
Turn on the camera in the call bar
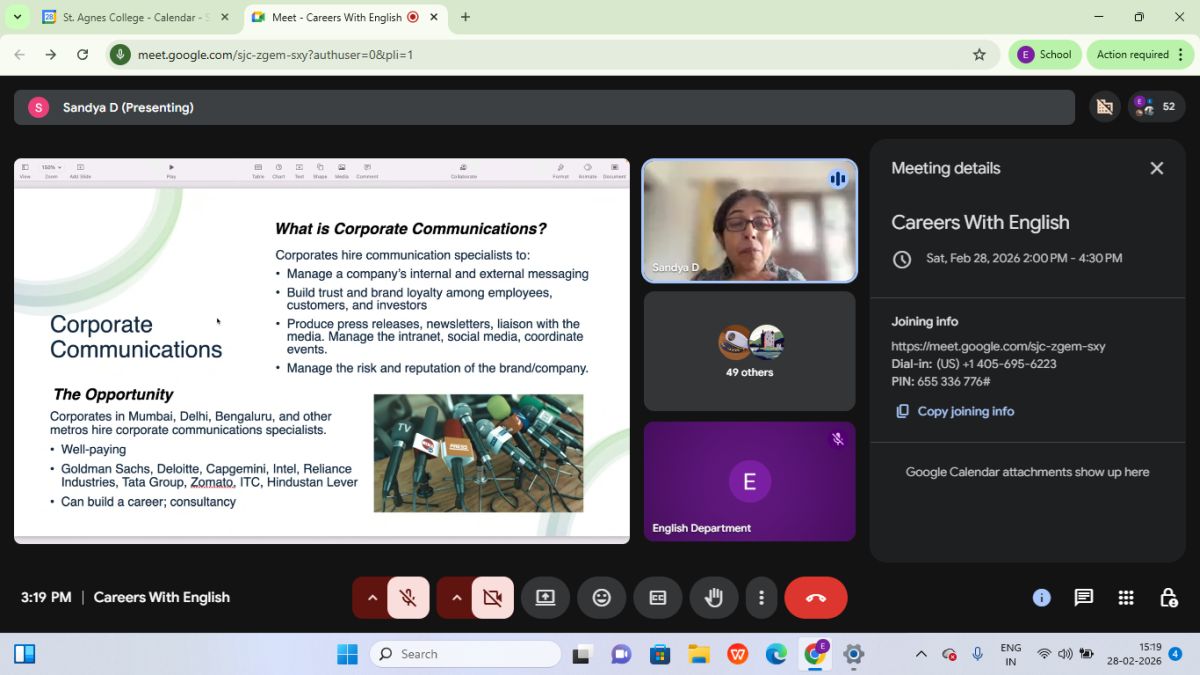492,598
